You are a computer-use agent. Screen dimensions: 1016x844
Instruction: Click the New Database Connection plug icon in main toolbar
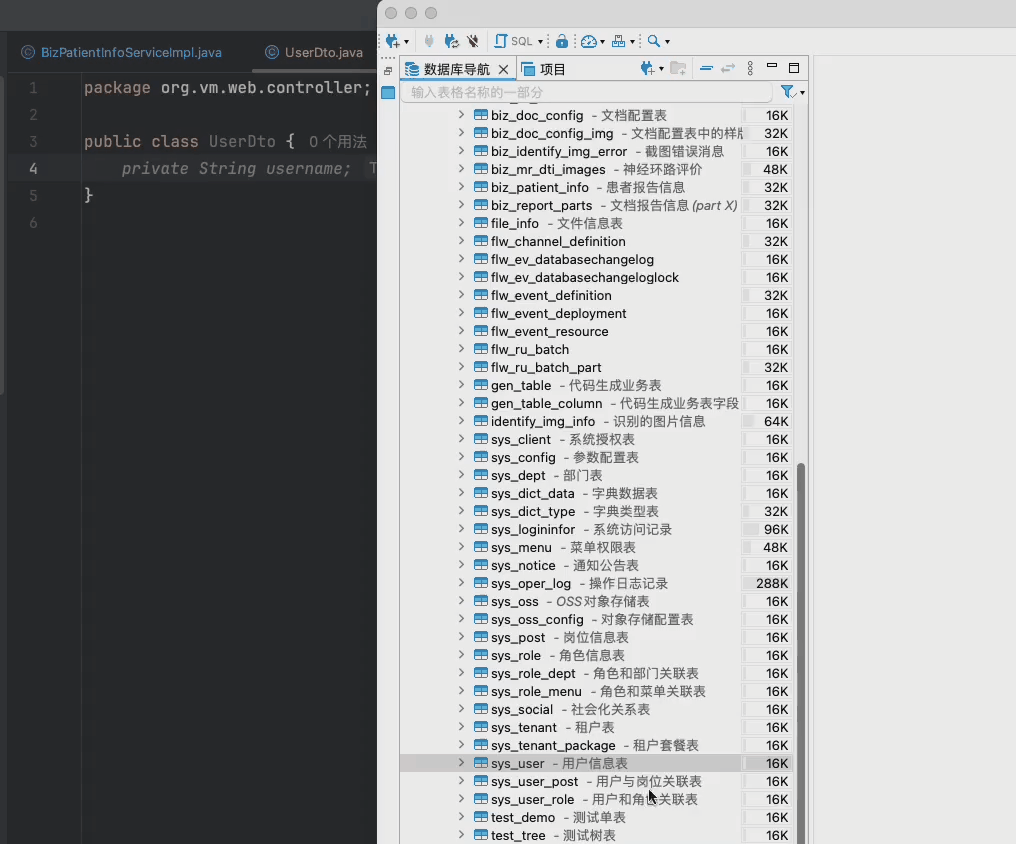pyautogui.click(x=393, y=41)
